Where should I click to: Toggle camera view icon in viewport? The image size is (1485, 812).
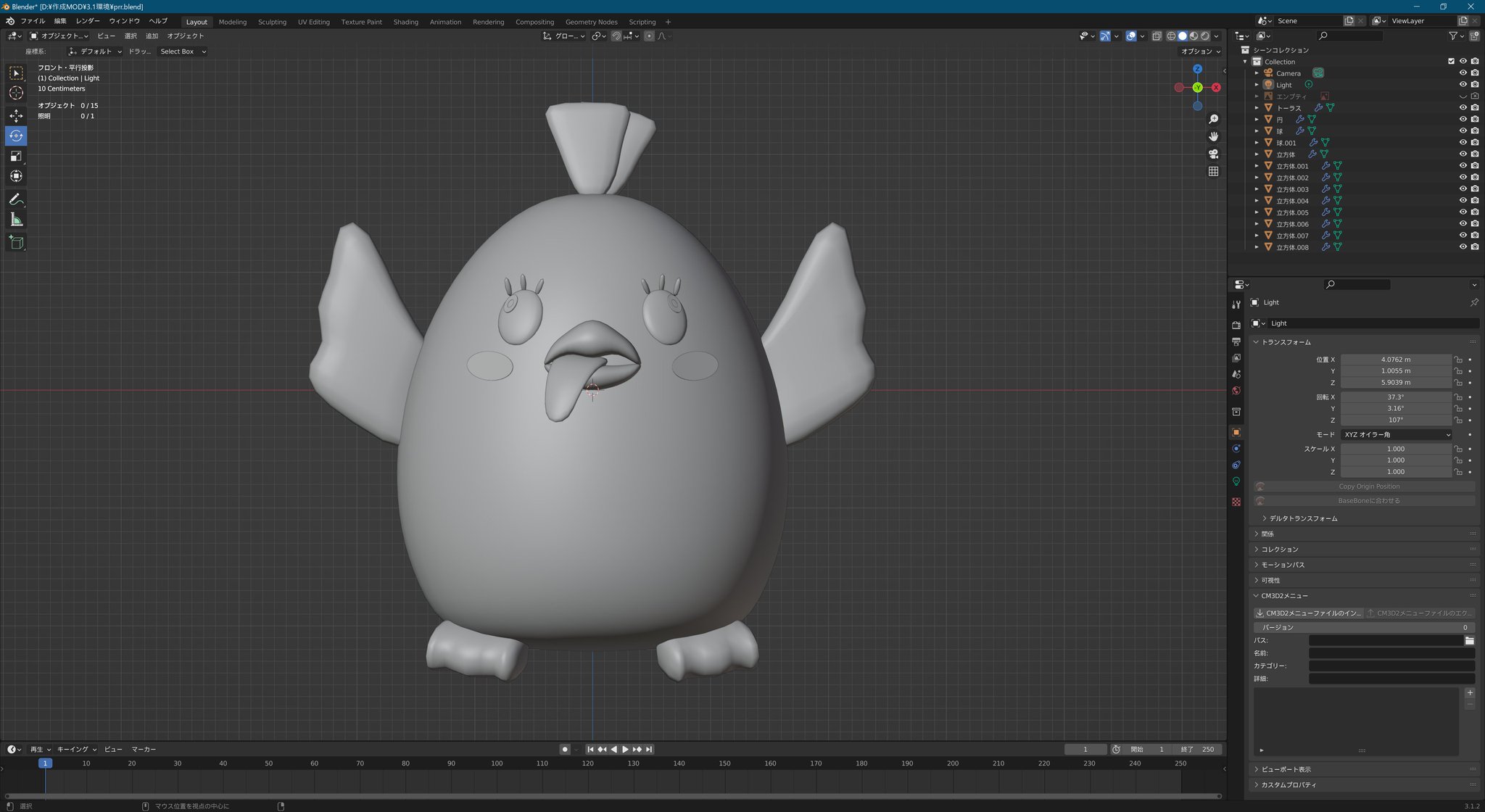click(1213, 154)
